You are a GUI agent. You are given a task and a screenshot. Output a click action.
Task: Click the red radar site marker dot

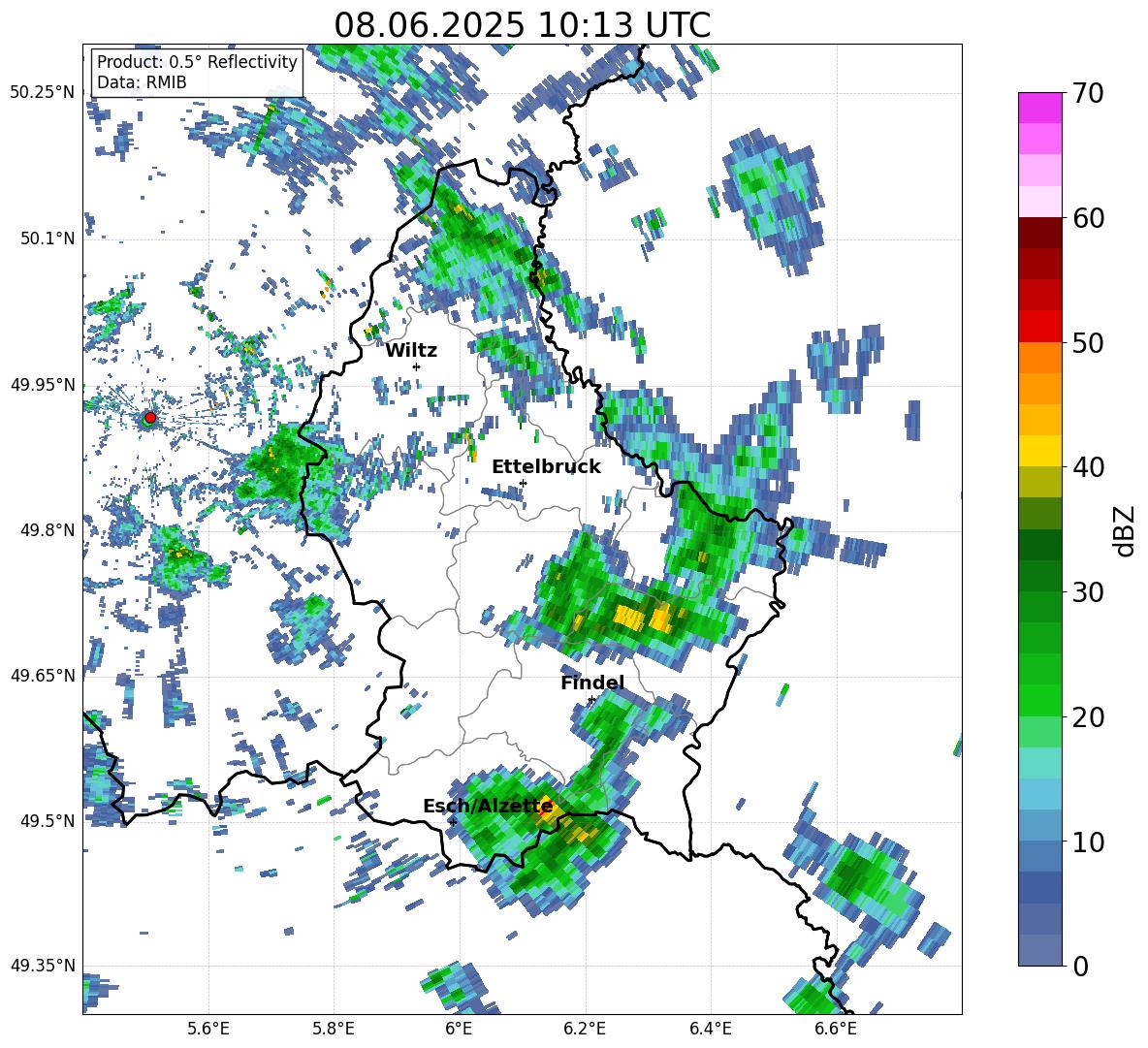click(x=150, y=418)
